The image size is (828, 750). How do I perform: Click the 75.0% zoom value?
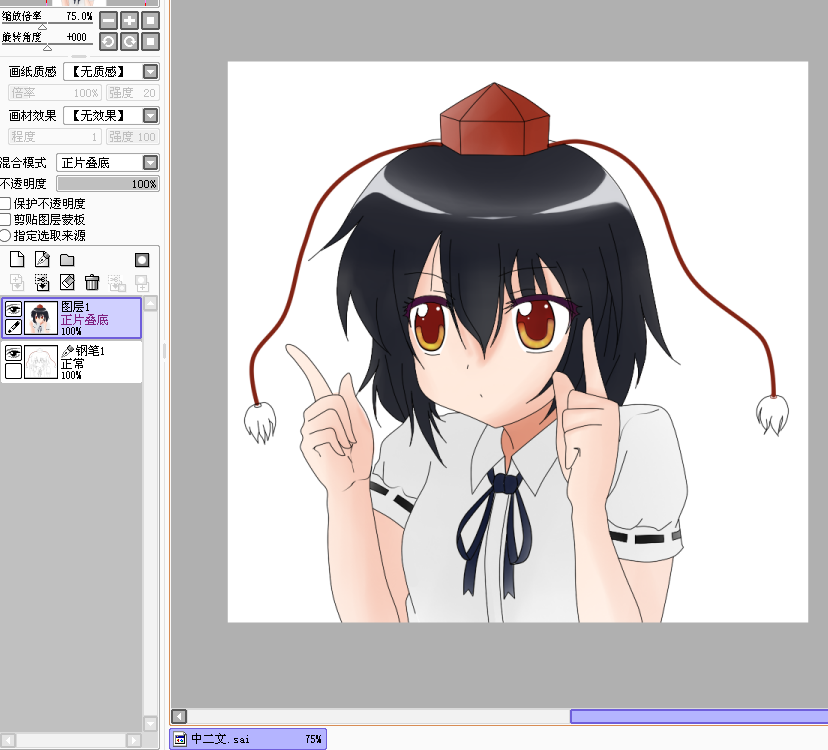pyautogui.click(x=79, y=16)
